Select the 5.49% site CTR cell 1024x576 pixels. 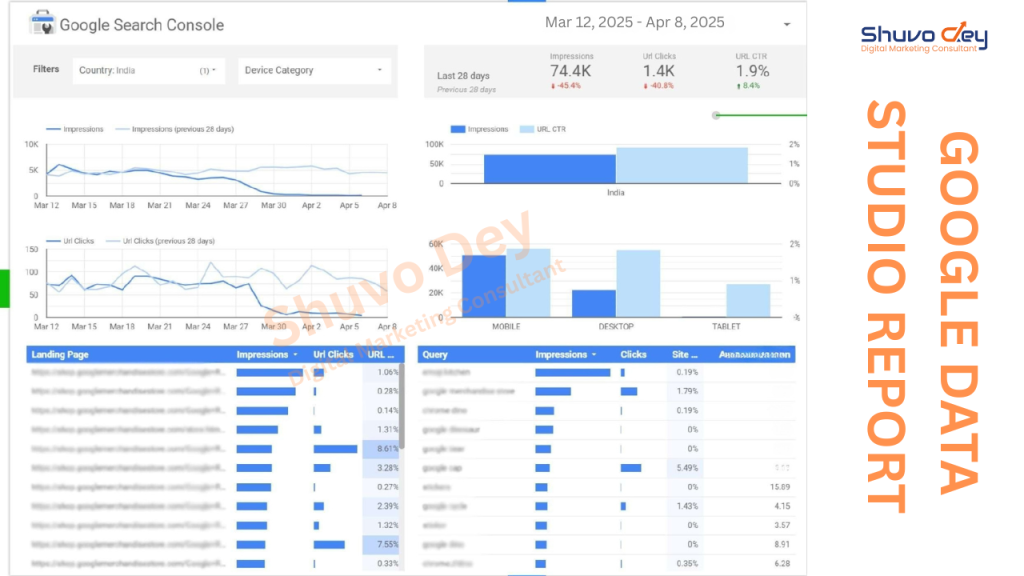click(x=684, y=468)
